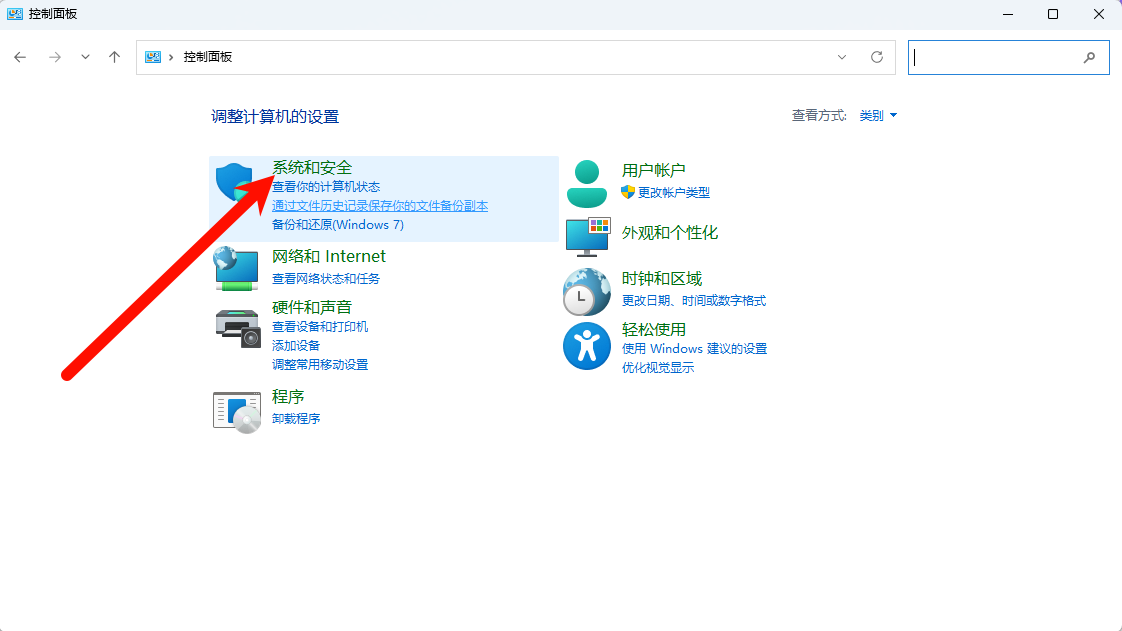This screenshot has width=1122, height=631.
Task: Open the 查看方式 类别 dropdown
Action: click(878, 116)
